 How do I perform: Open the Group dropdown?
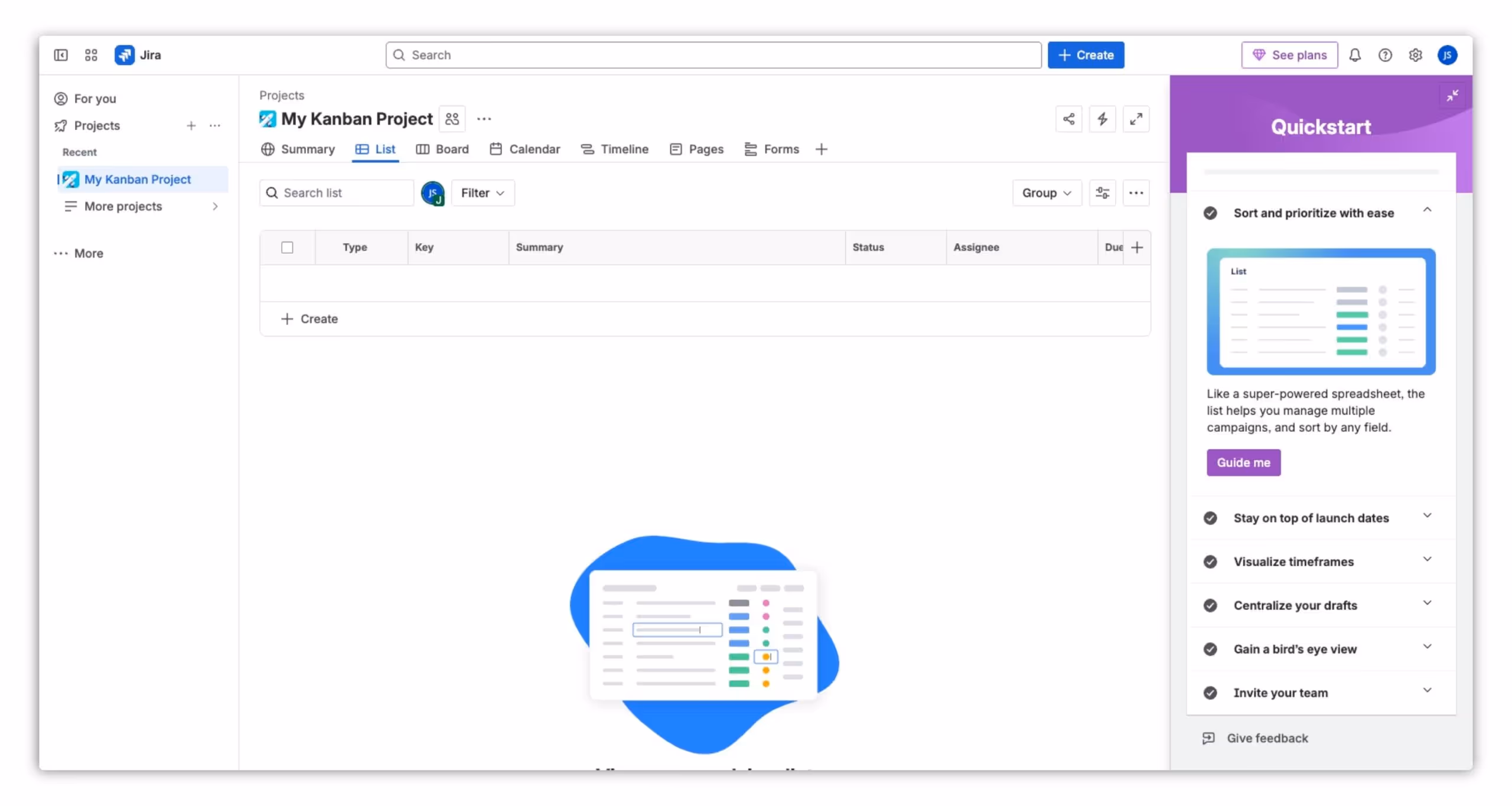(x=1046, y=193)
